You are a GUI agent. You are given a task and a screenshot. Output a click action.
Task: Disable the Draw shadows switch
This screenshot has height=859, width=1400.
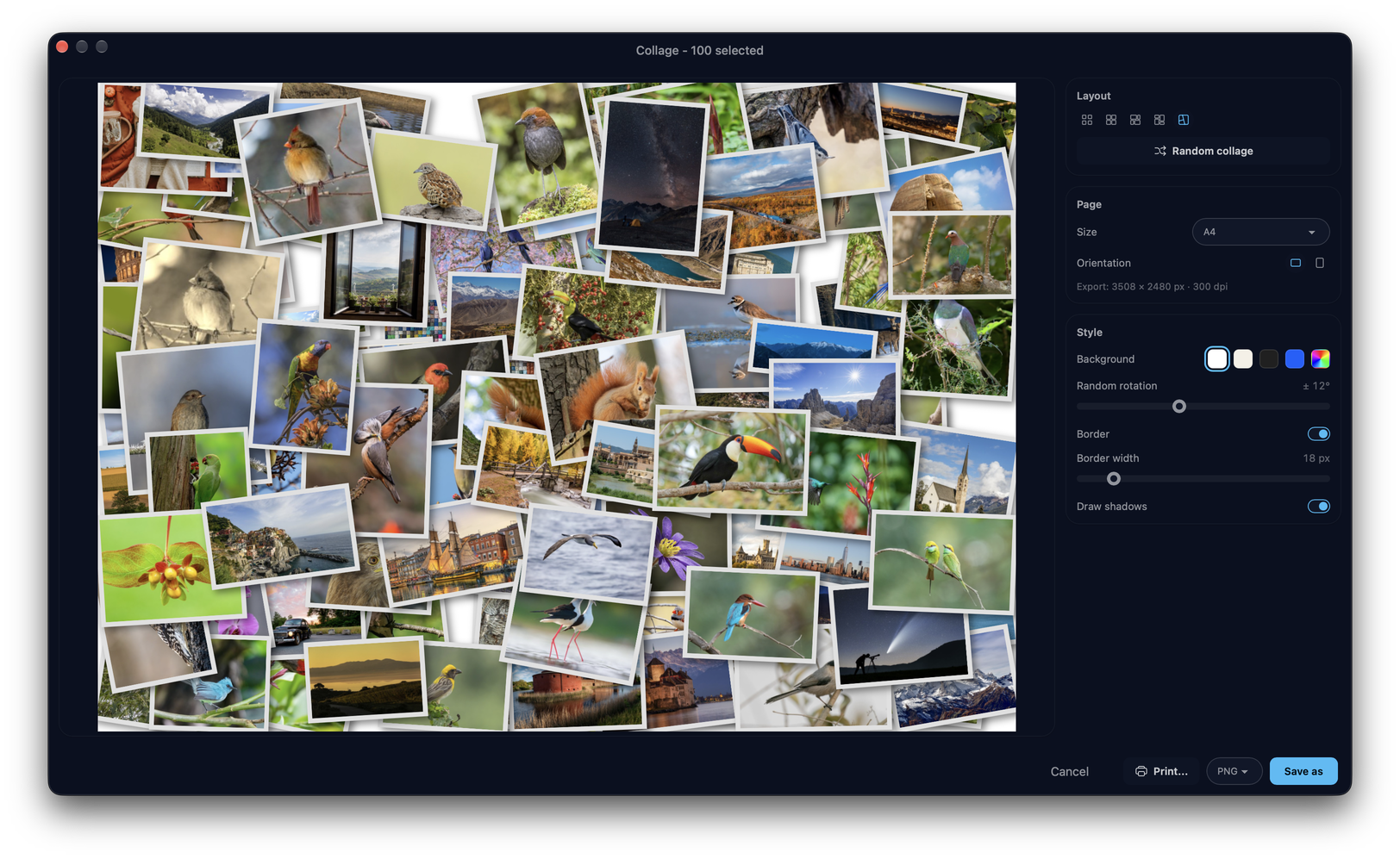(1319, 506)
